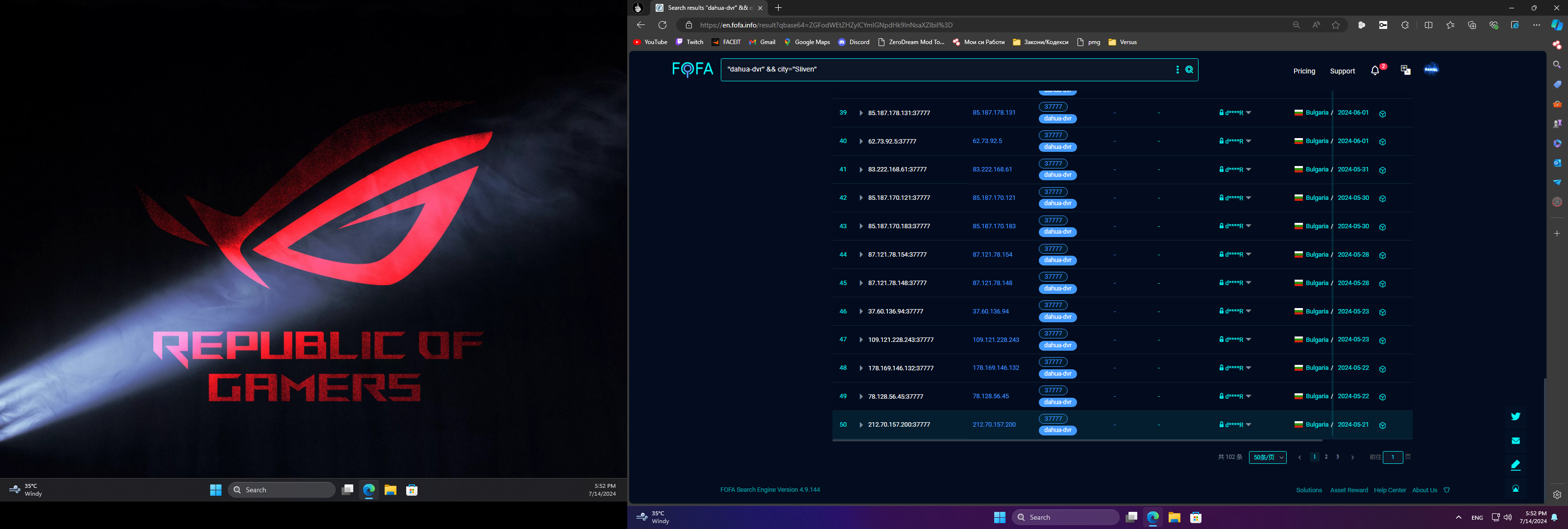1568x529 pixels.
Task: Open Browser essentials heart icon
Action: point(1494,25)
